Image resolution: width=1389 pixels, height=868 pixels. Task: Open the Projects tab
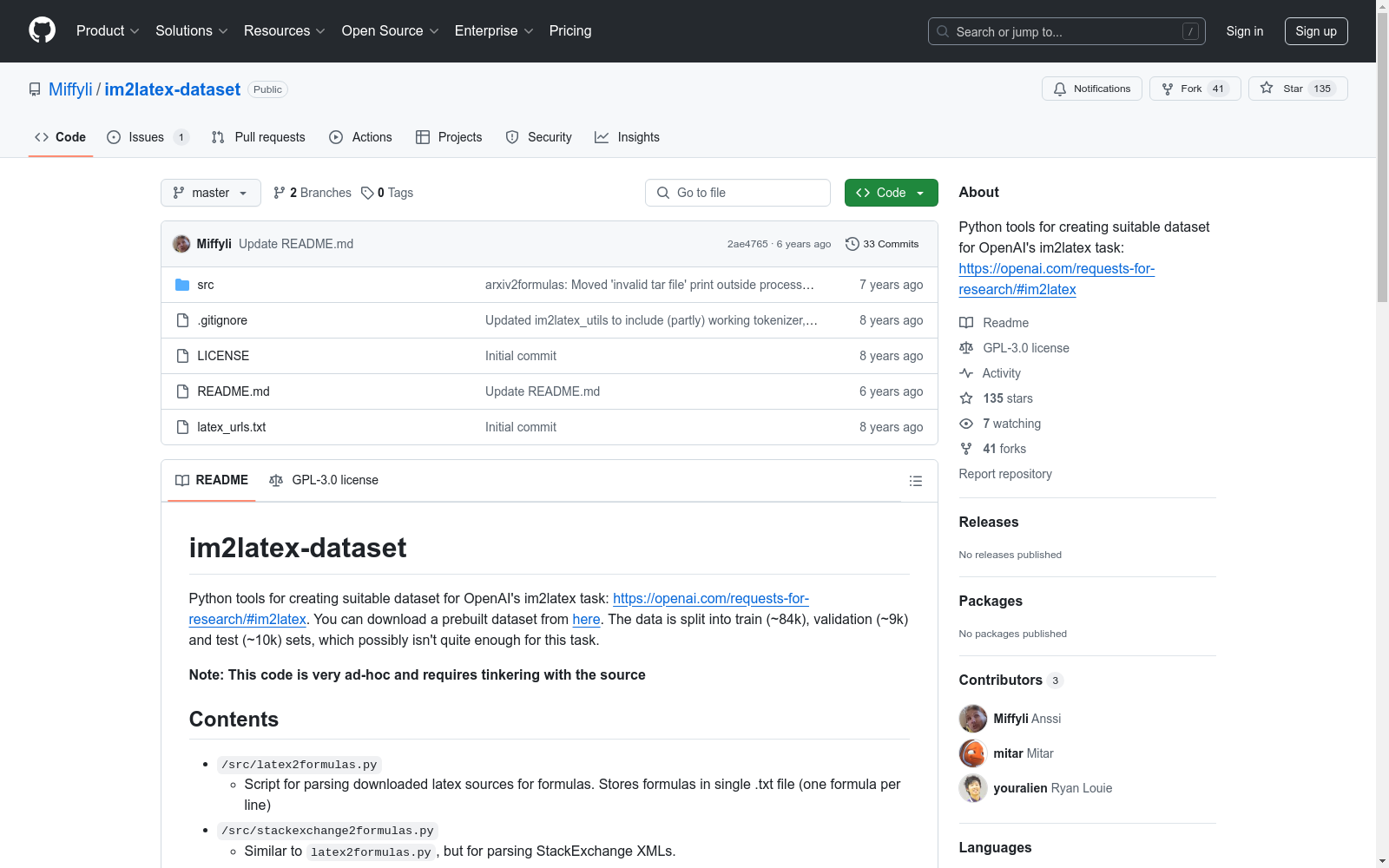click(x=449, y=137)
